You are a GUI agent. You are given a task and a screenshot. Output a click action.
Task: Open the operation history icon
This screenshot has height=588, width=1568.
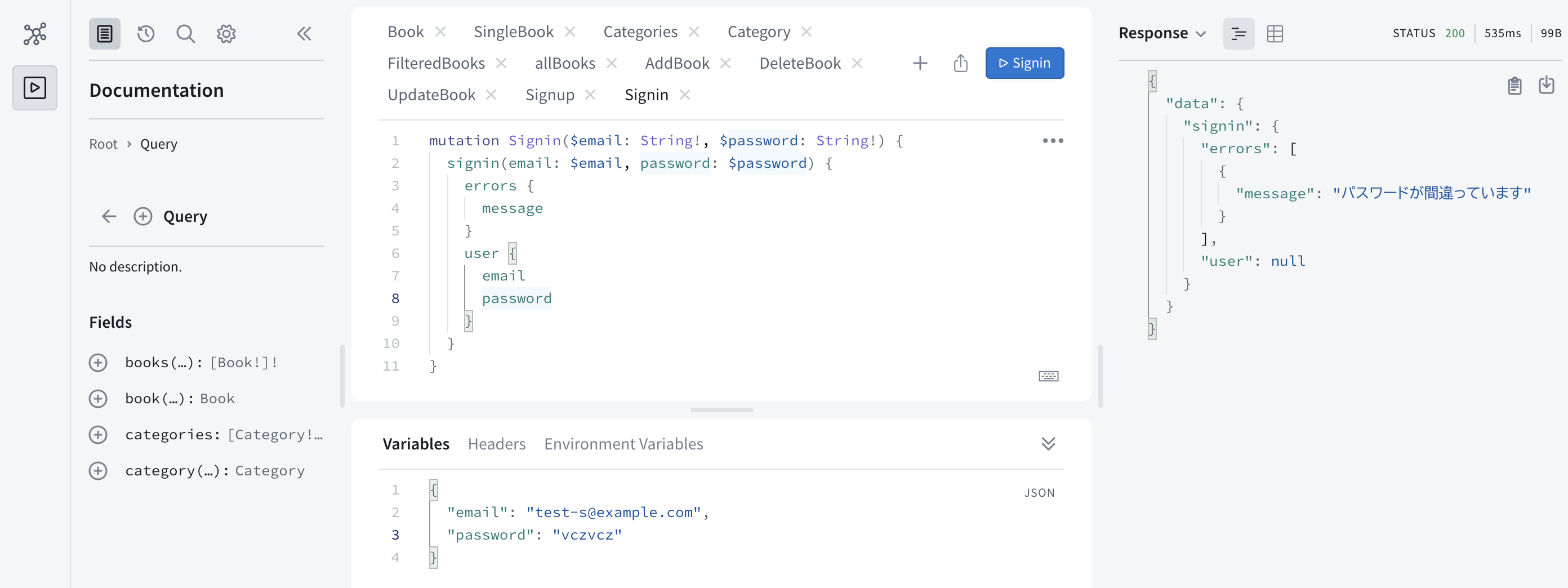146,33
